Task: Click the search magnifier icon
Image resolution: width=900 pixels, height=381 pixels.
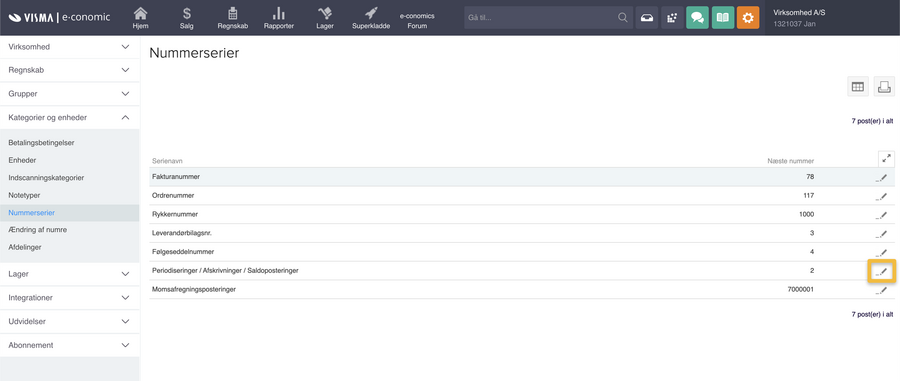Action: tap(623, 18)
